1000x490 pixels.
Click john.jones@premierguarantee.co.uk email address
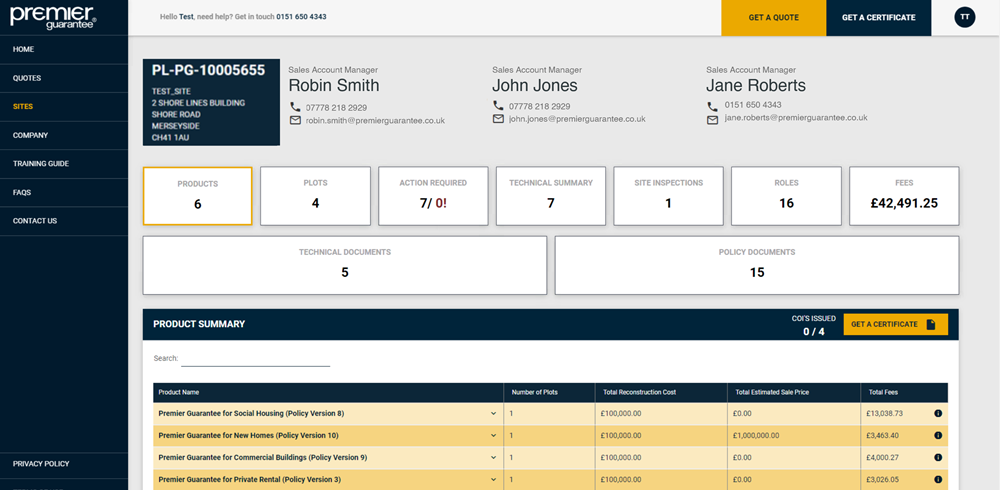tap(577, 119)
